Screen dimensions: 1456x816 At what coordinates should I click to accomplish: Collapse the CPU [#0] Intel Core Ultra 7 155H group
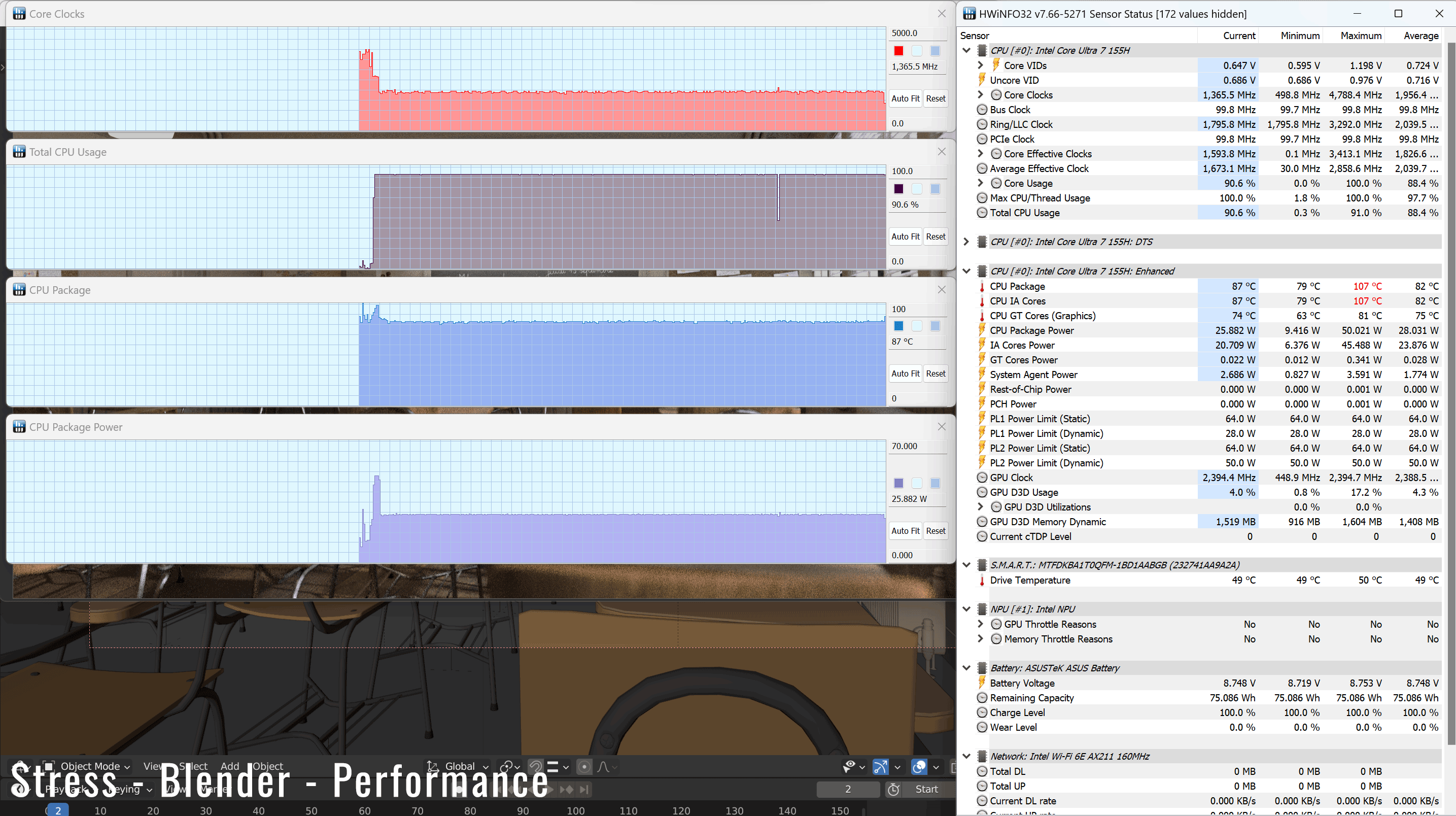[966, 50]
